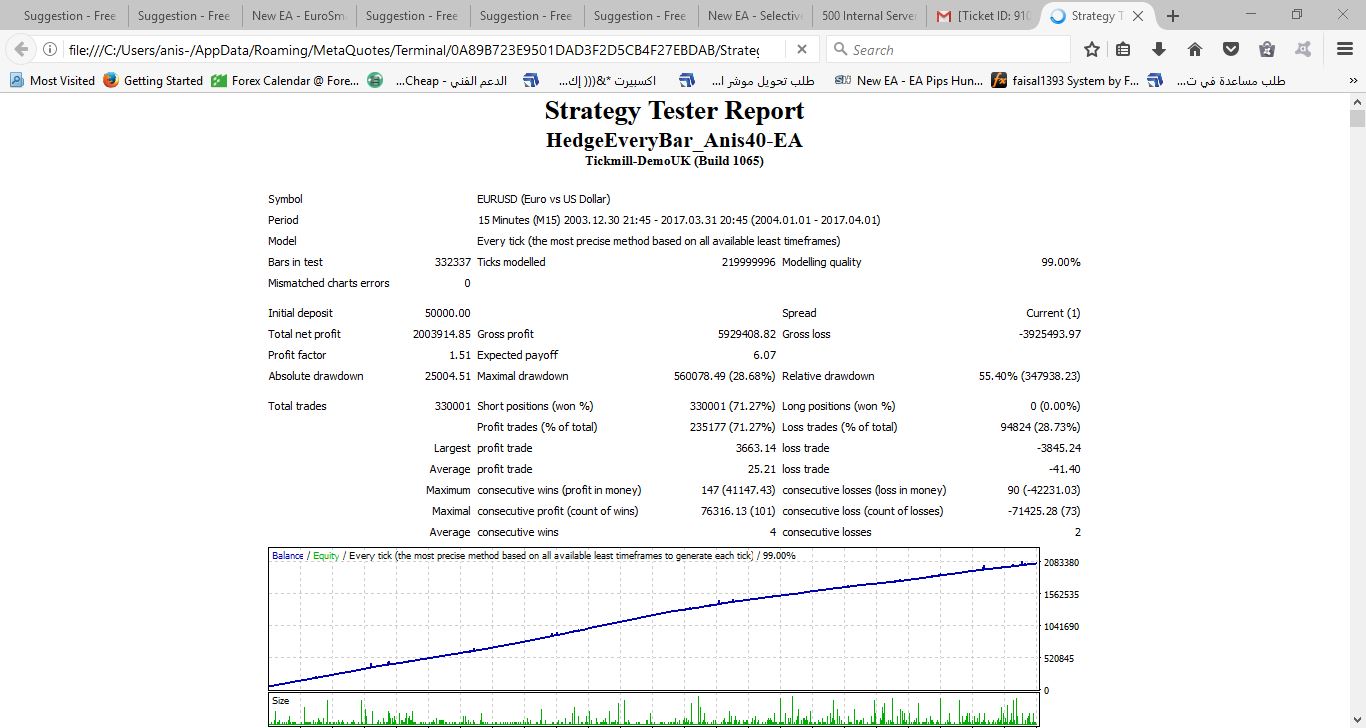Go to the Home page icon
Image resolution: width=1366 pixels, height=728 pixels.
pos(1195,49)
